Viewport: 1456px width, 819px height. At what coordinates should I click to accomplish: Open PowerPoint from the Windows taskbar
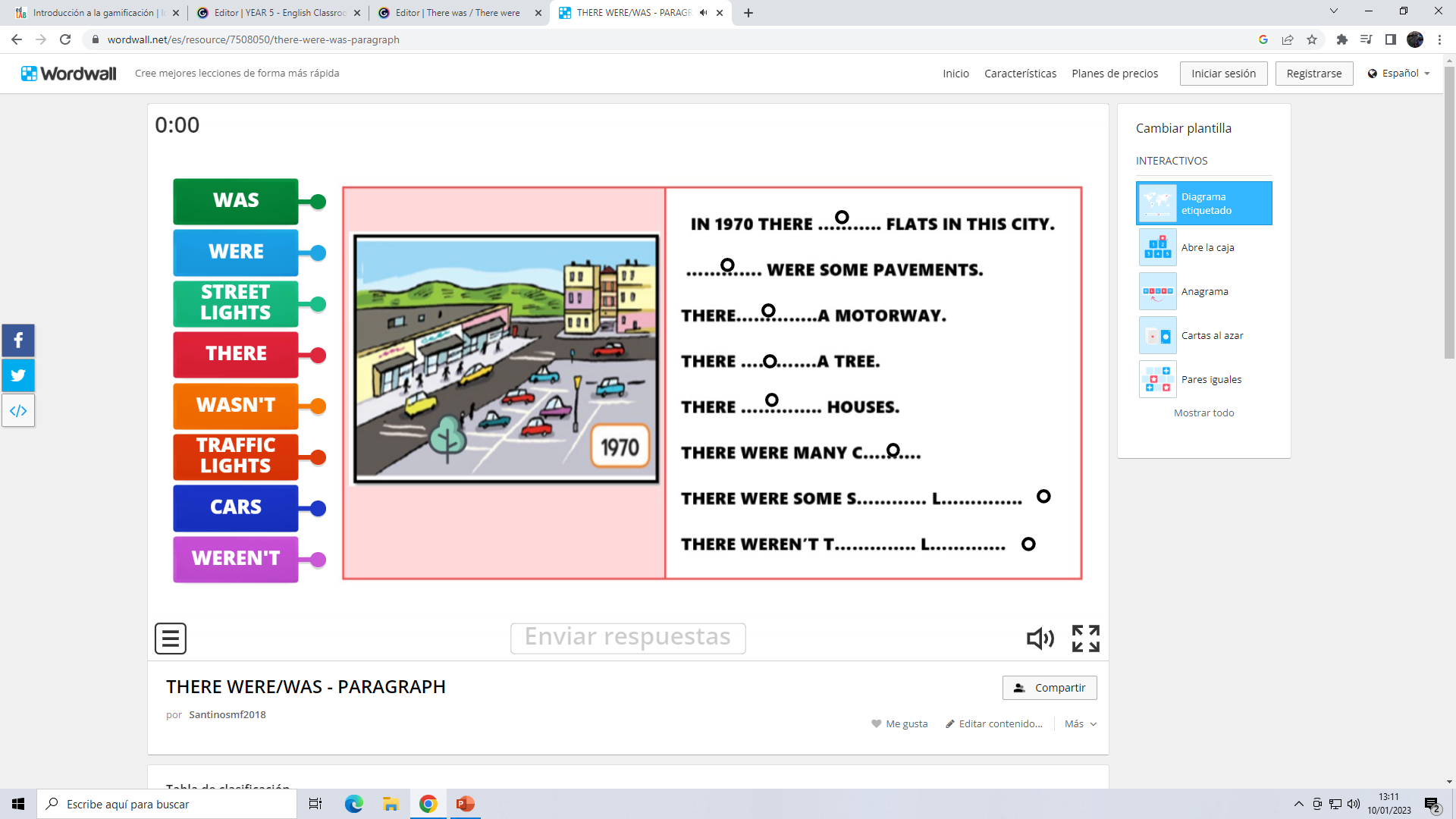pos(465,804)
